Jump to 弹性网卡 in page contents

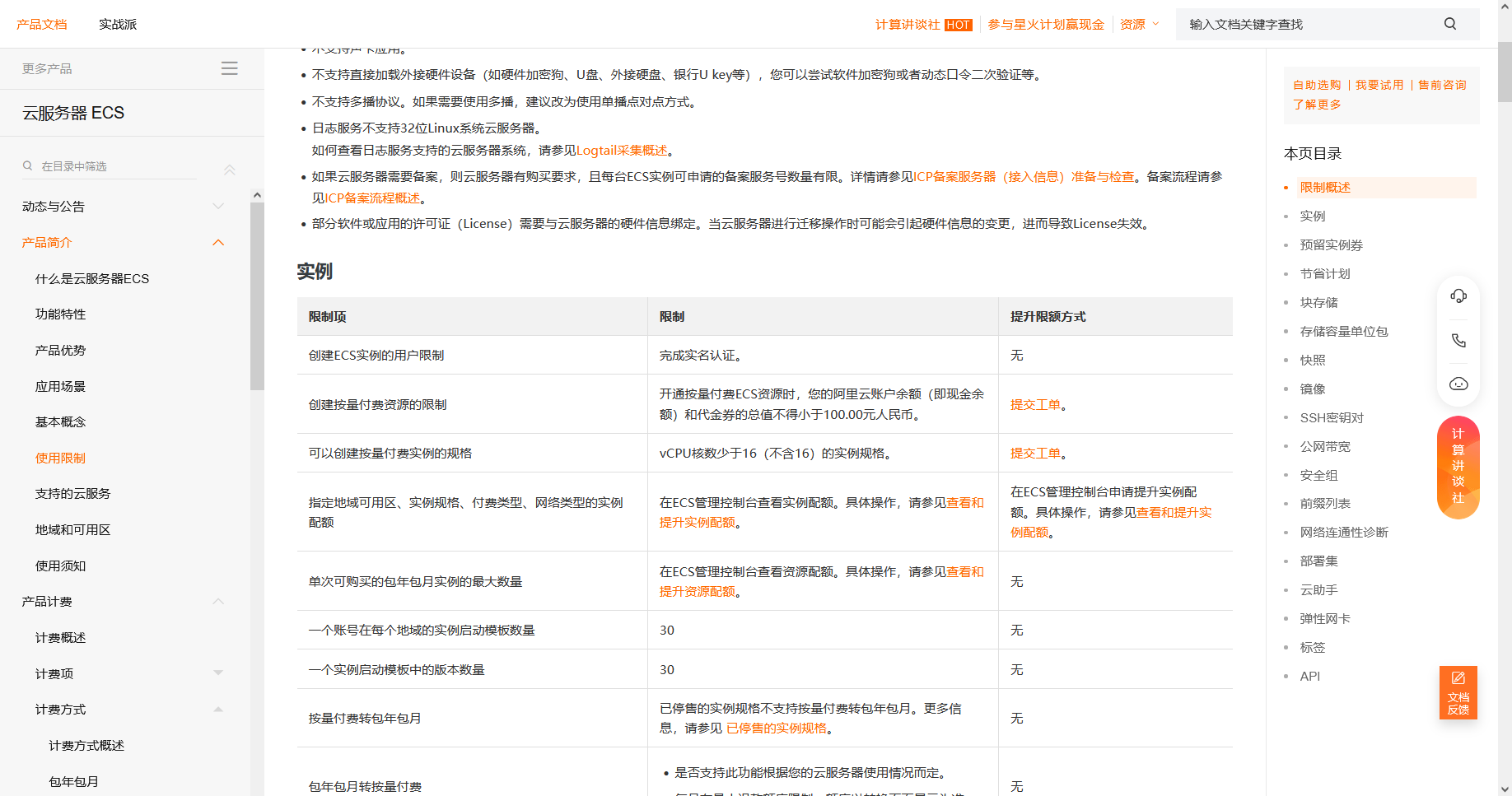pyautogui.click(x=1325, y=618)
